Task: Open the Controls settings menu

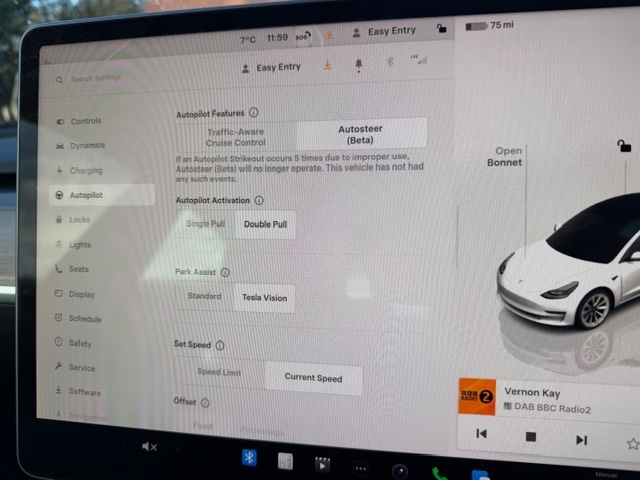Action: [x=79, y=121]
